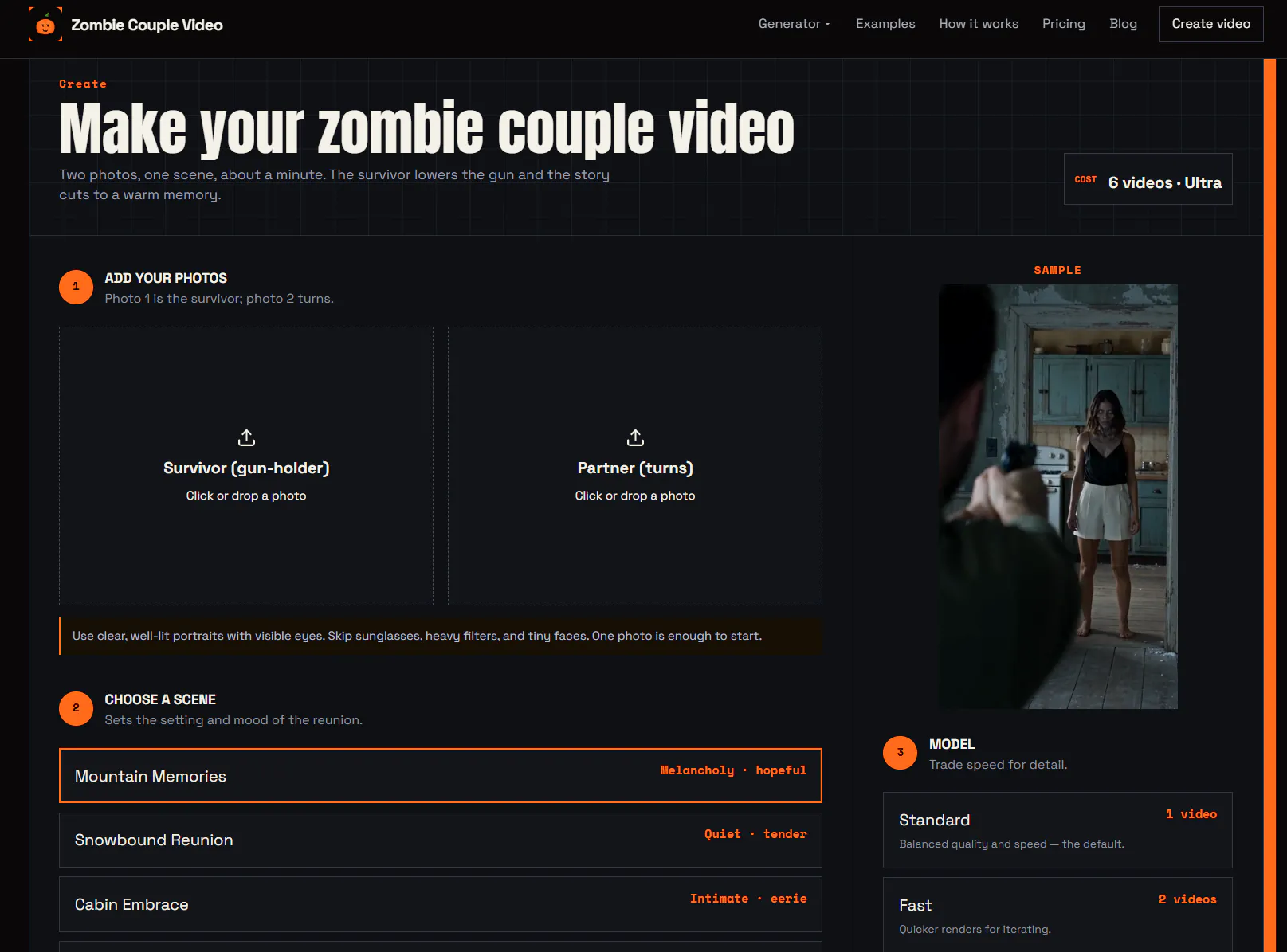Click the photo tips note about clear portraits
The width and height of the screenshot is (1287, 952).
[441, 636]
